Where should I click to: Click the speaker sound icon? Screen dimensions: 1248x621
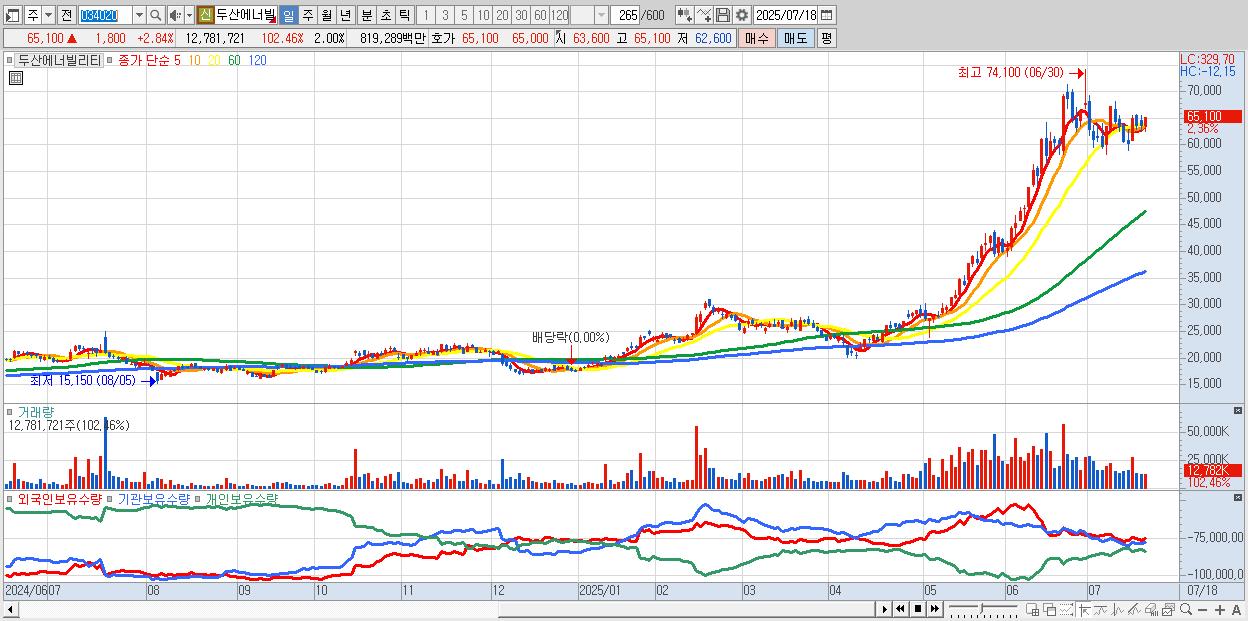click(x=174, y=15)
